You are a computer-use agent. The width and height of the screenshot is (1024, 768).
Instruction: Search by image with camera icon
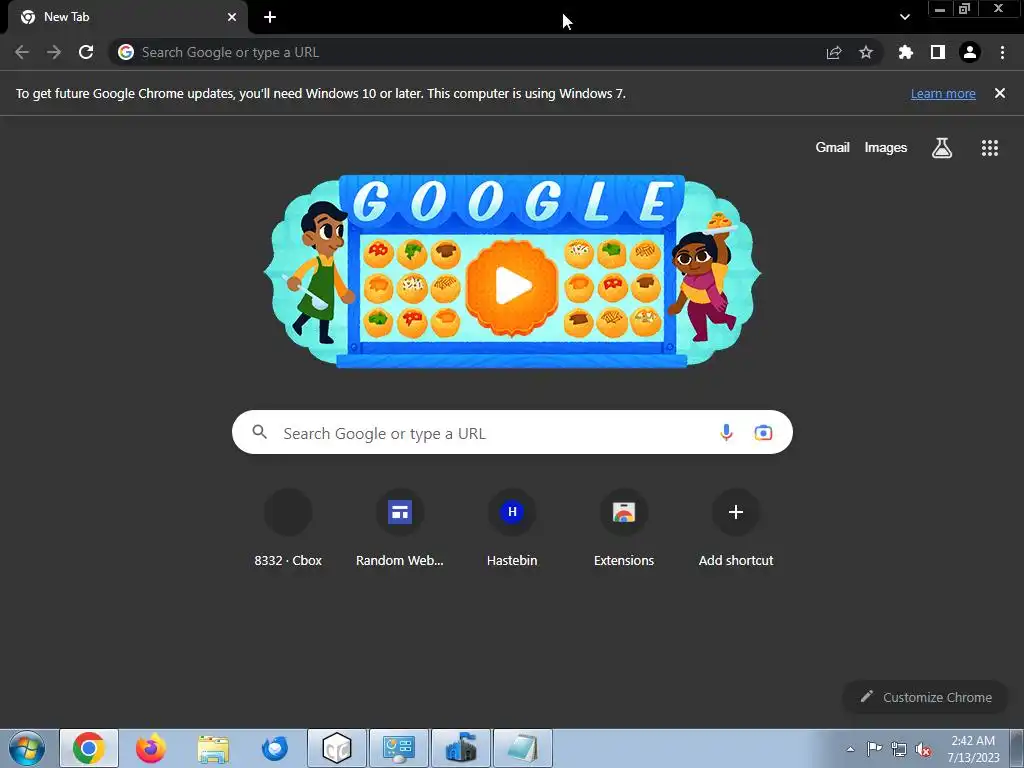(x=763, y=432)
